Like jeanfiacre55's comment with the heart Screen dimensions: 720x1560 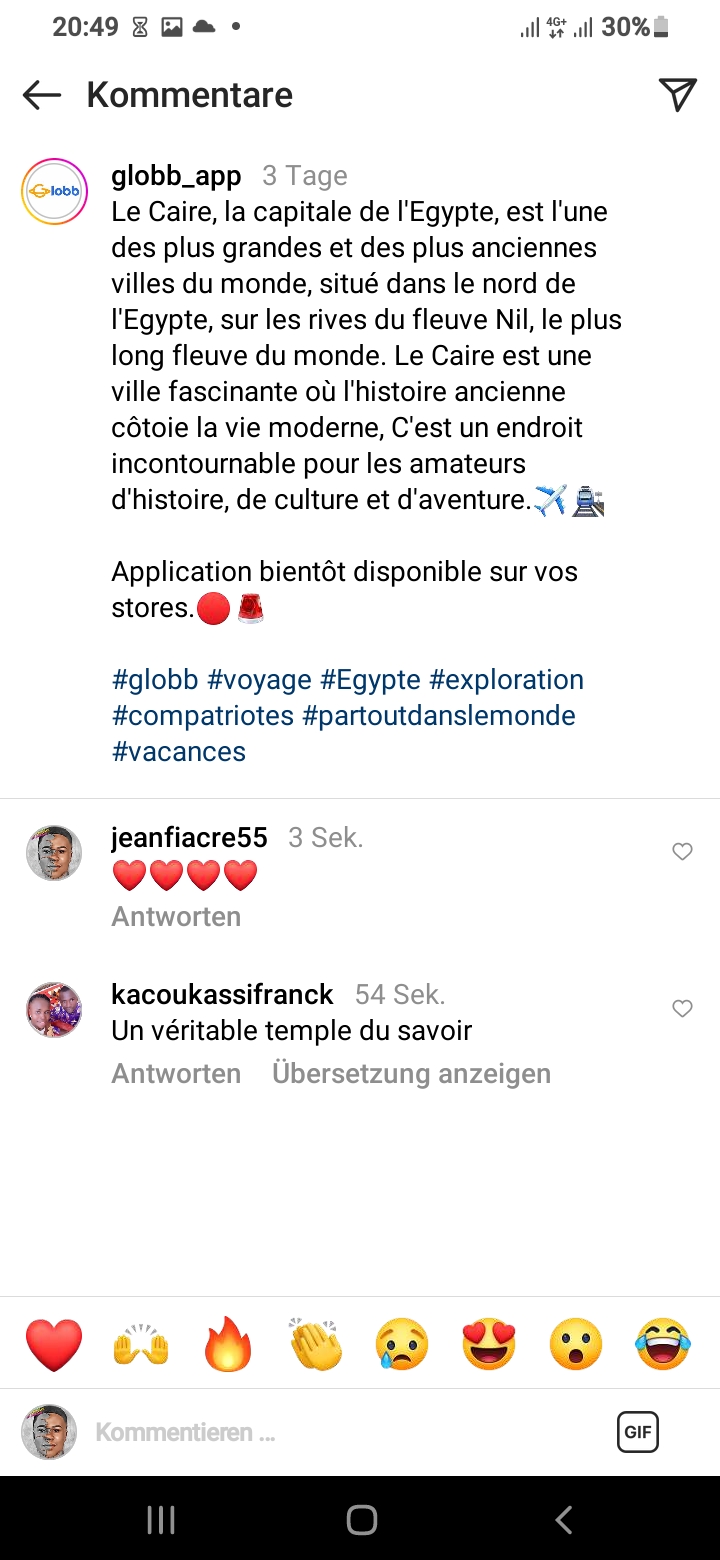pyautogui.click(x=682, y=852)
